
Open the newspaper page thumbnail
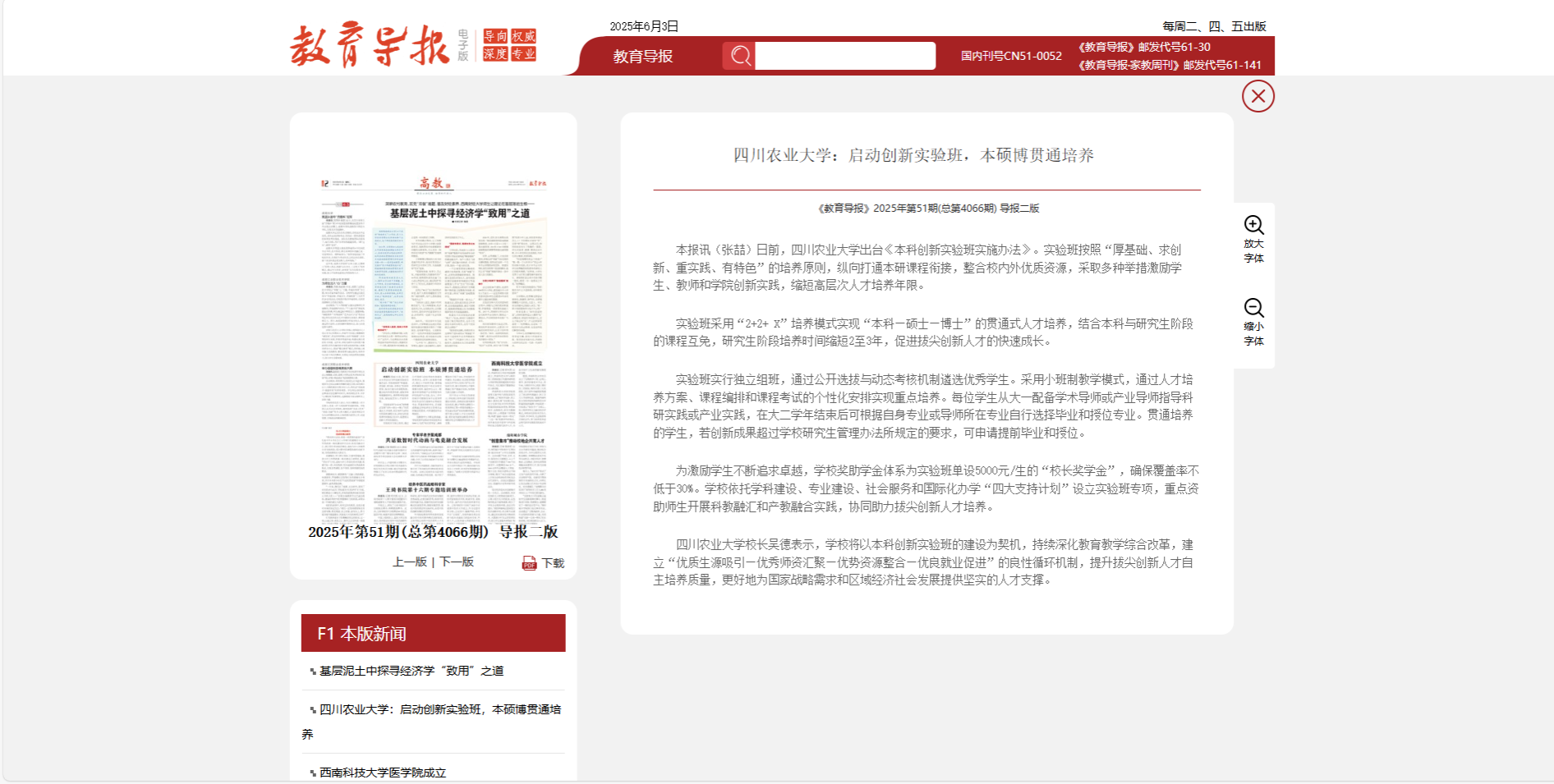click(434, 349)
